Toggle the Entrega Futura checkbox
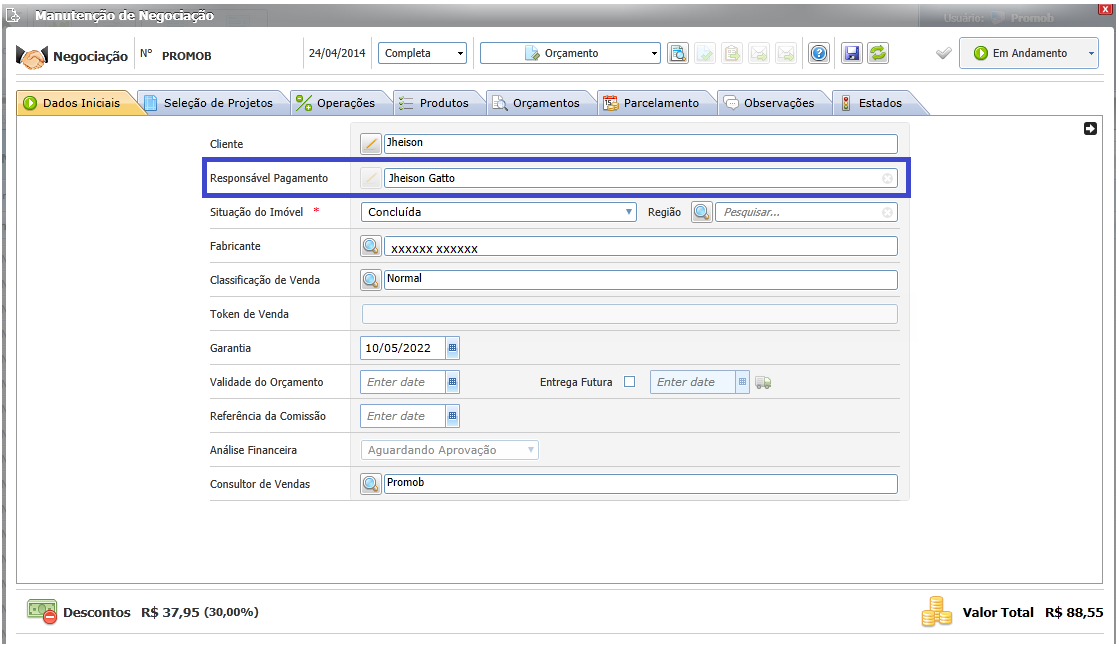 (x=629, y=382)
